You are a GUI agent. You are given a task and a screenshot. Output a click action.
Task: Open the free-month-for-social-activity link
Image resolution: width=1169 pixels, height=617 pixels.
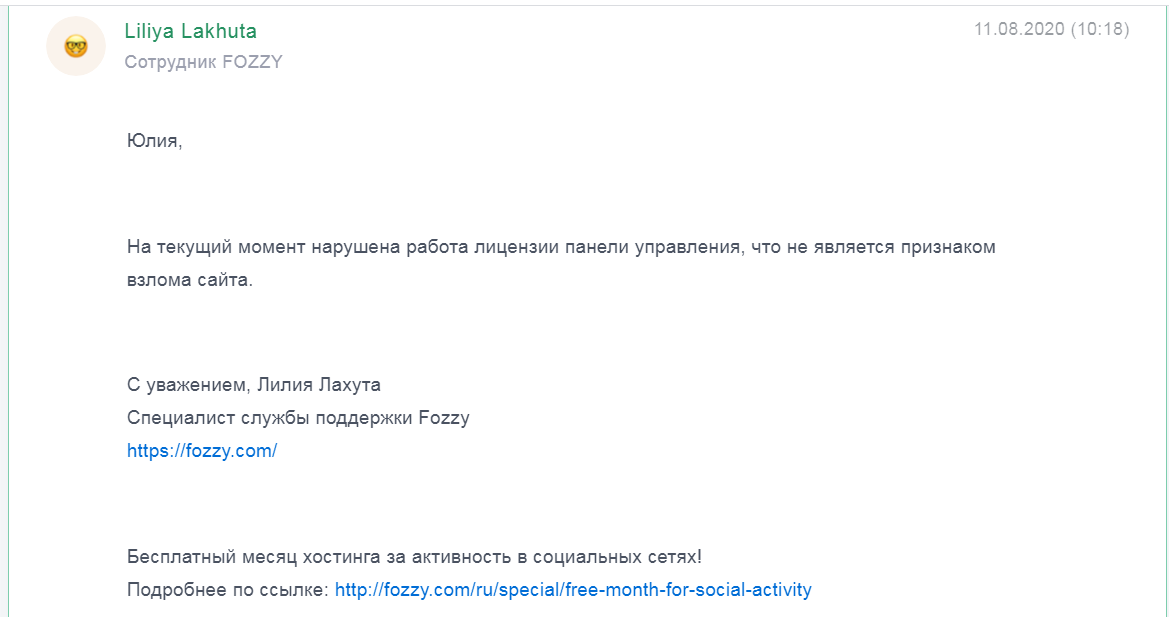coord(573,590)
